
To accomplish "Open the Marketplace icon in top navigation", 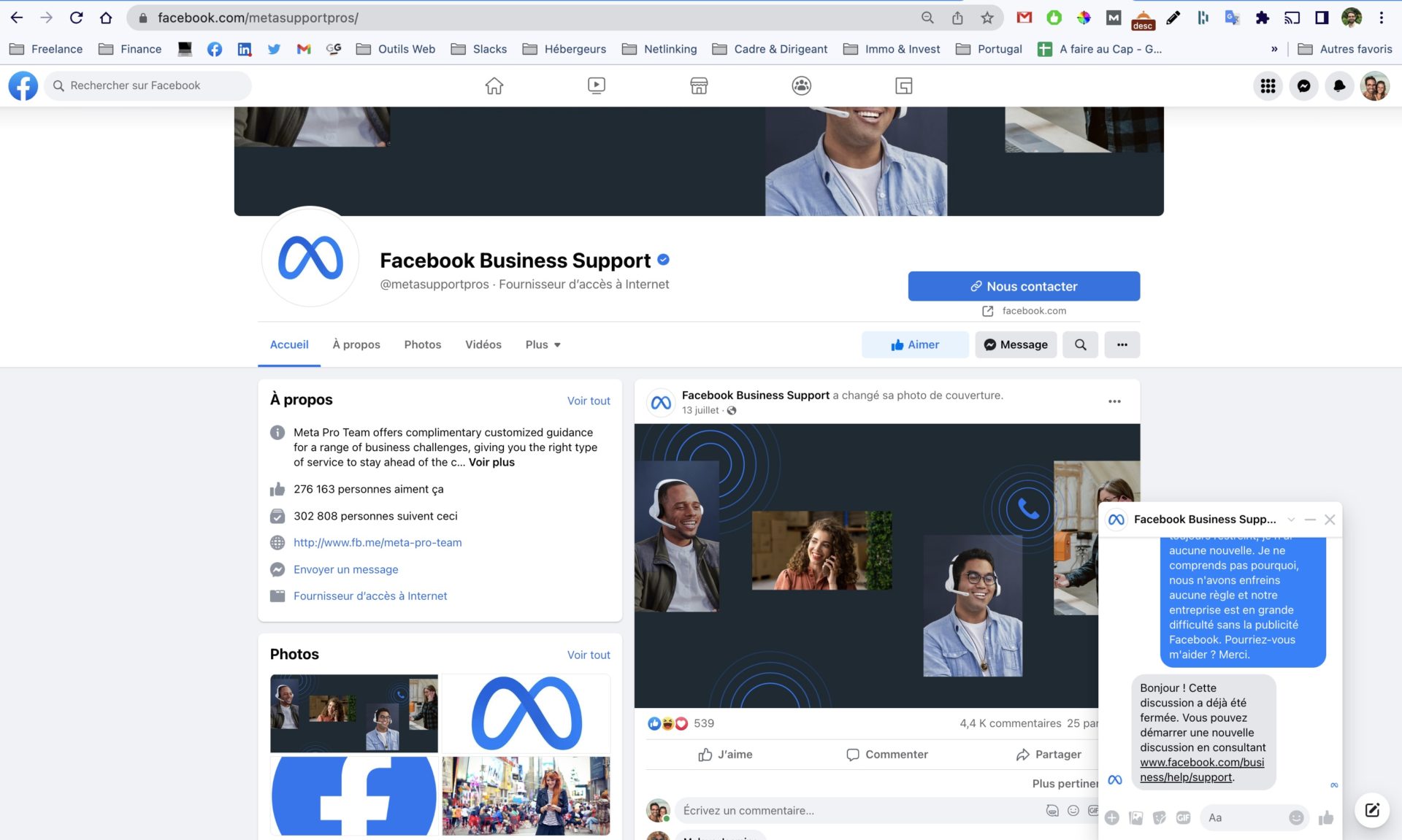I will click(698, 85).
